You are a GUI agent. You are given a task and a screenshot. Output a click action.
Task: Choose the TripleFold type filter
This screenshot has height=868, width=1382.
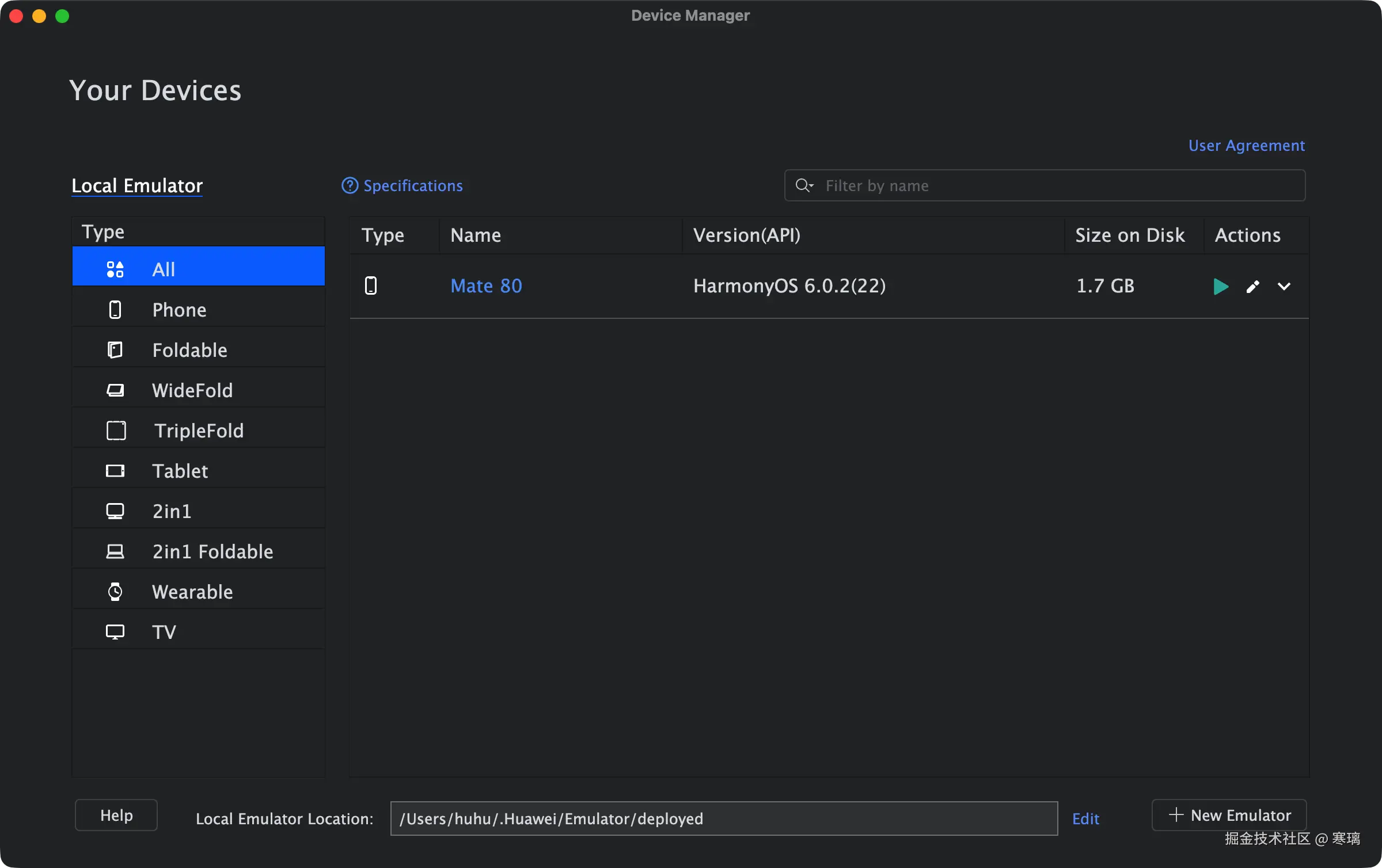198,431
